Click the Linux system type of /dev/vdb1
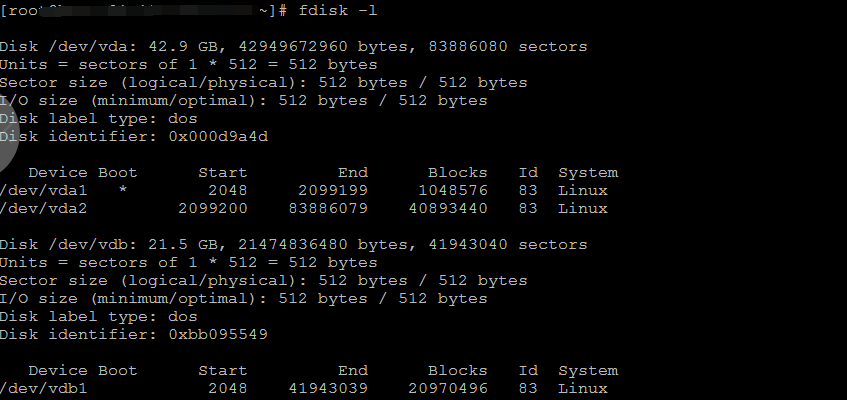 [583, 388]
